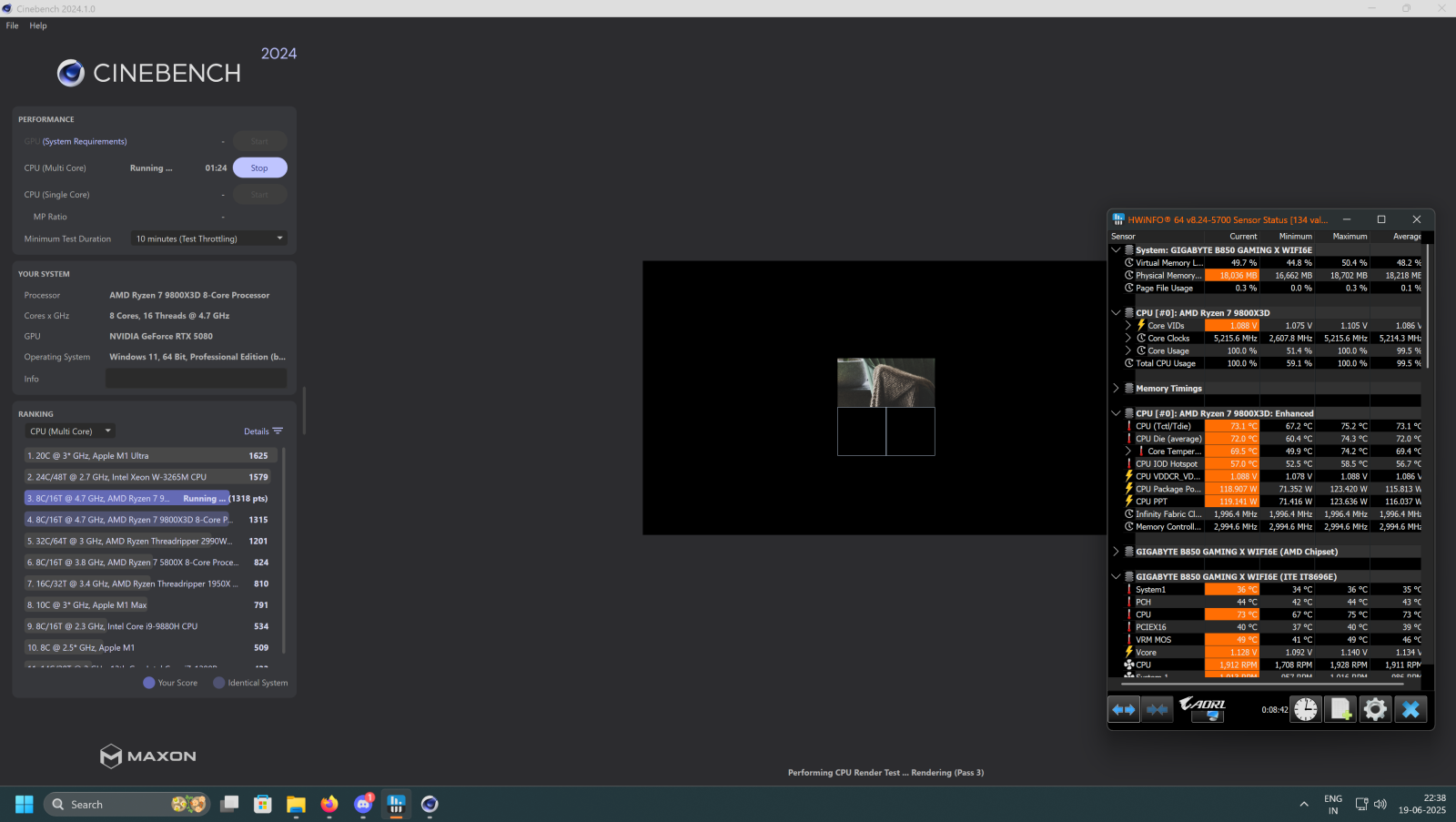Open the taskbar clock and date
Screen dimensions: 1456x822
1422,804
